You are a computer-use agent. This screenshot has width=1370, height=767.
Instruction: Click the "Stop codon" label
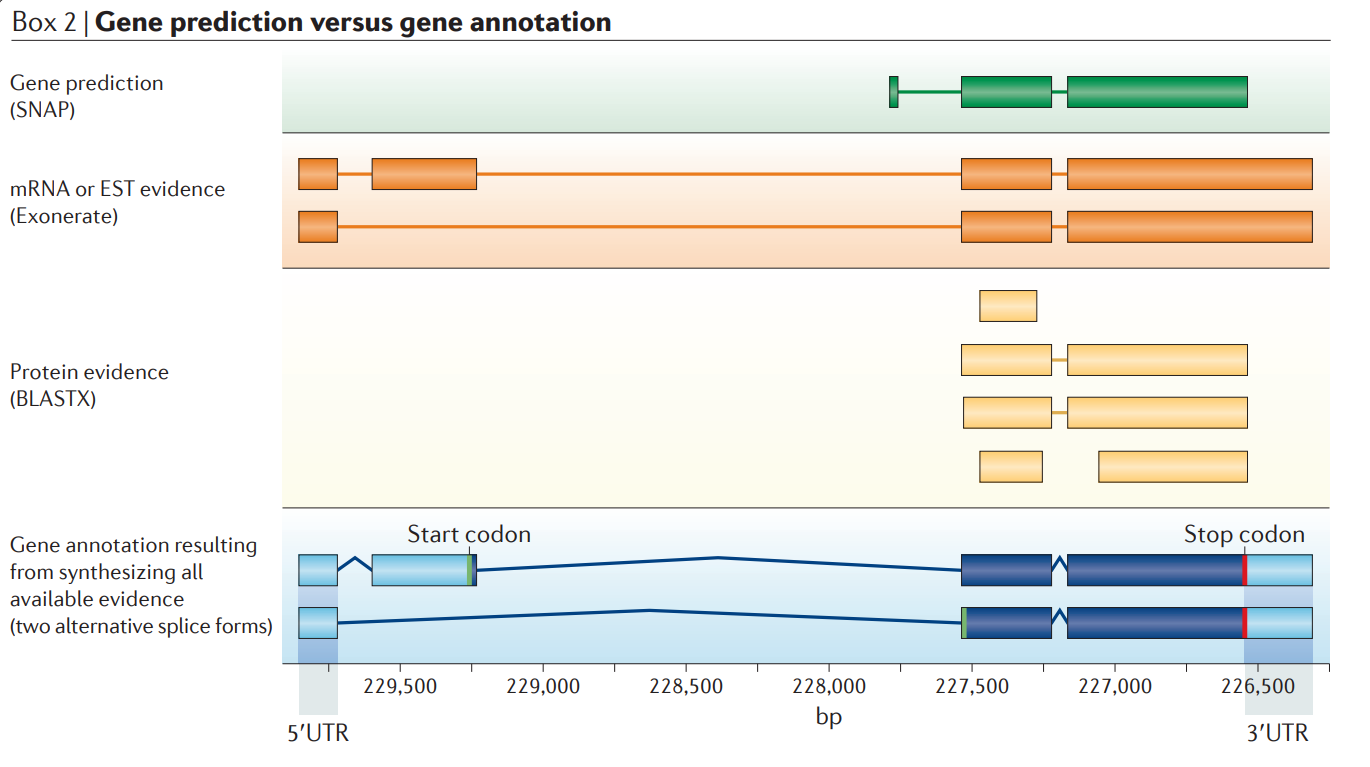[1244, 534]
